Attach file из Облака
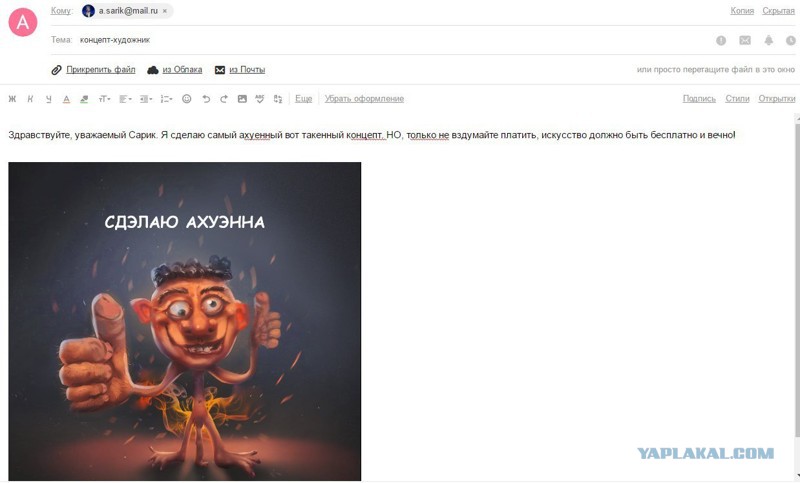Viewport: 800px width, 483px height. point(182,70)
